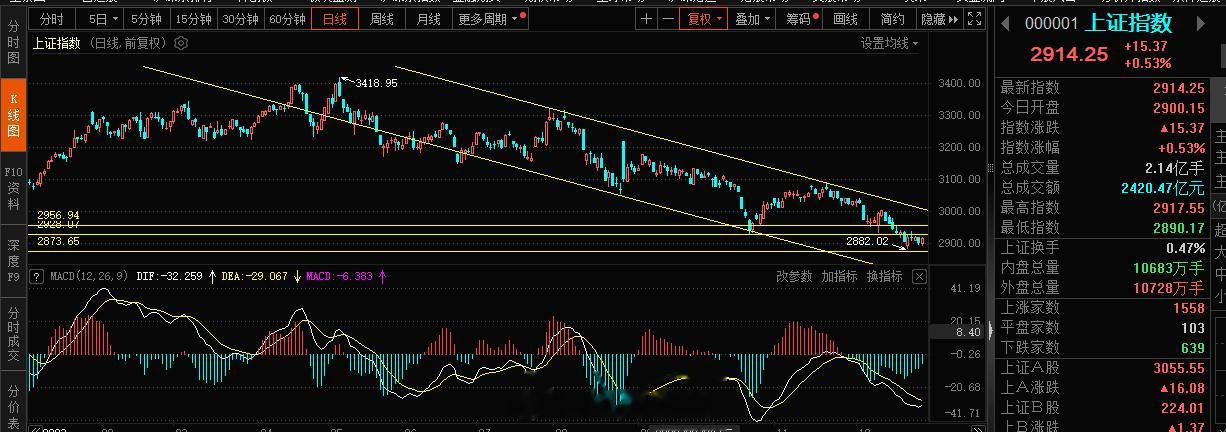Select the 30分钟 chart period
Image resolution: width=1226 pixels, height=432 pixels.
(241, 19)
